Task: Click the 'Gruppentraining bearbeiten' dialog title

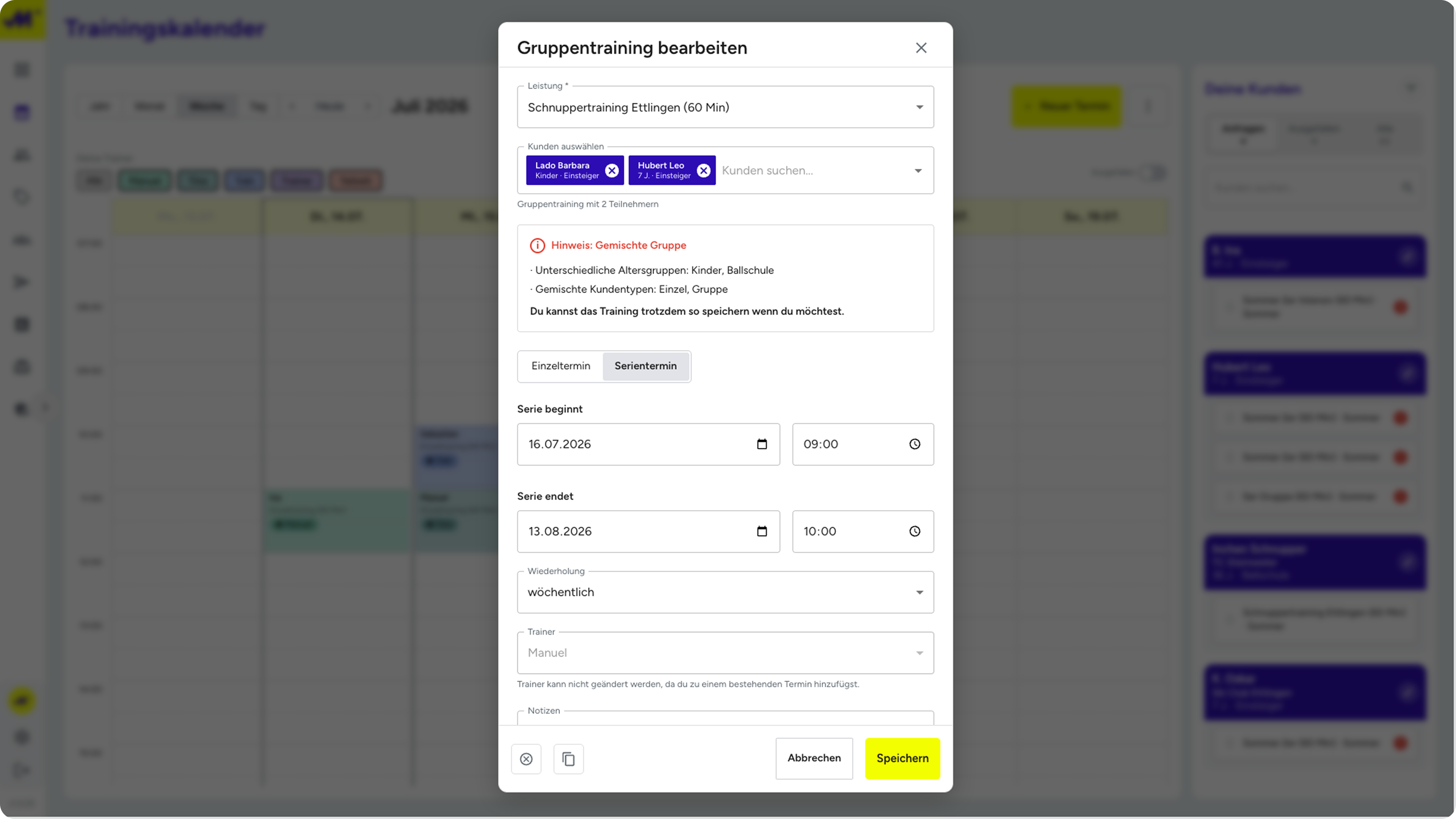Action: click(632, 48)
